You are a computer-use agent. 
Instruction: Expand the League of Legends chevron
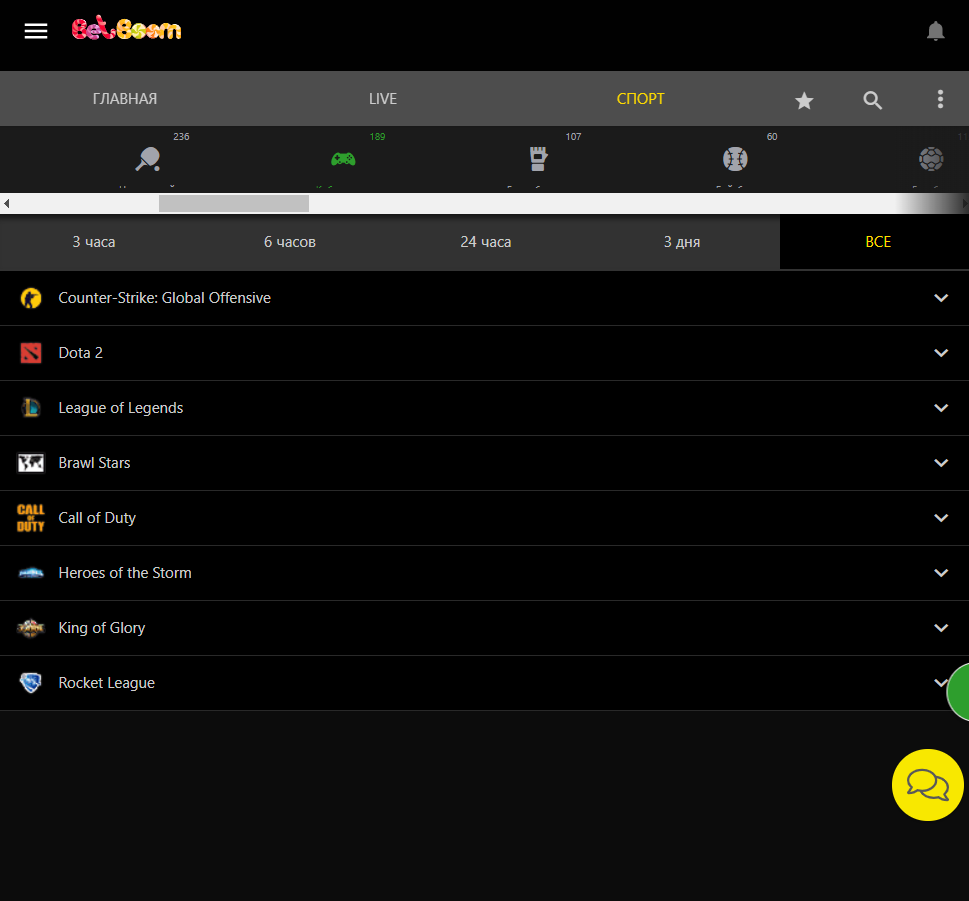(941, 408)
